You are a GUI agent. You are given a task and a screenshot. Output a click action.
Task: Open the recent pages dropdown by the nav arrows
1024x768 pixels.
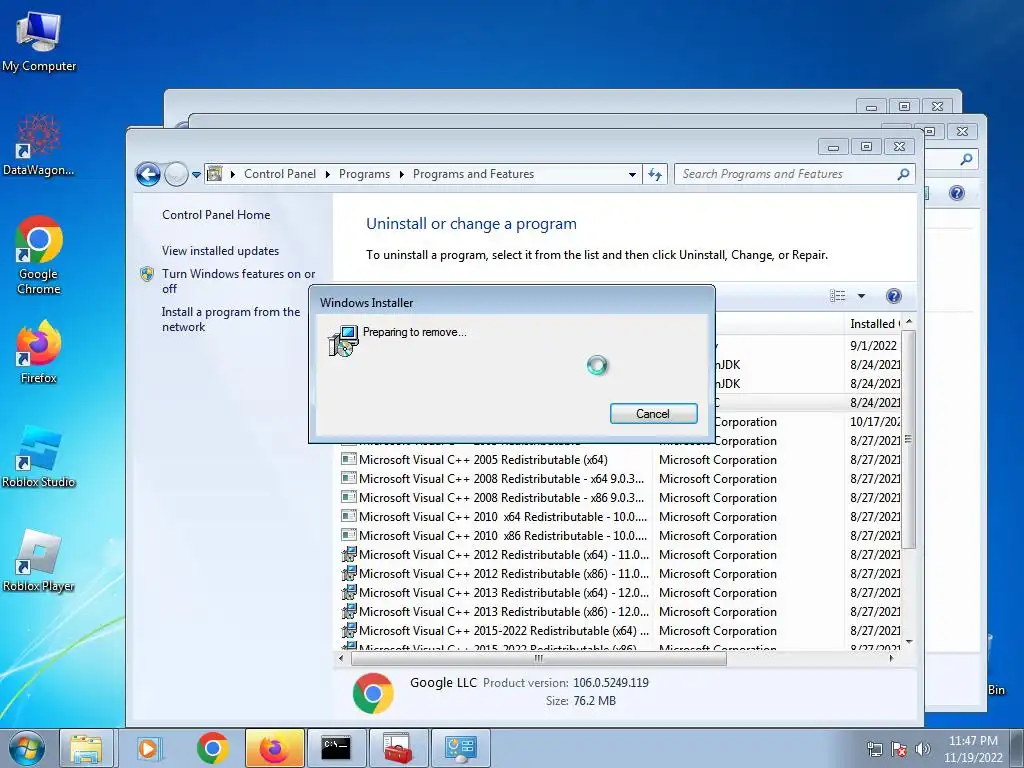(x=196, y=175)
